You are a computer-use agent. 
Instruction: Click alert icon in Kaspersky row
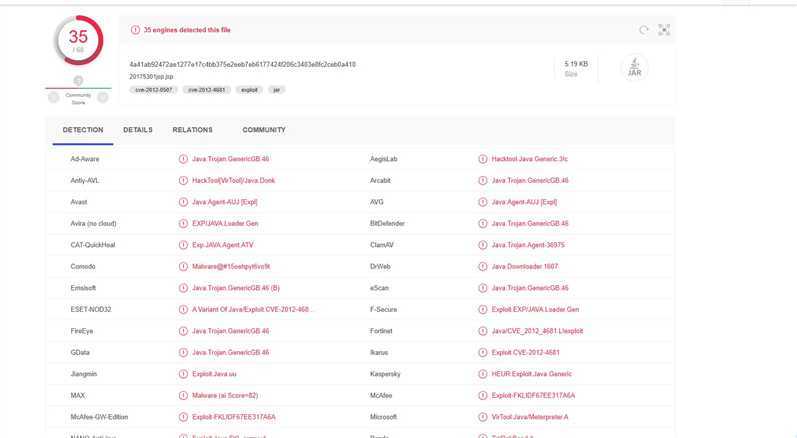pos(482,374)
